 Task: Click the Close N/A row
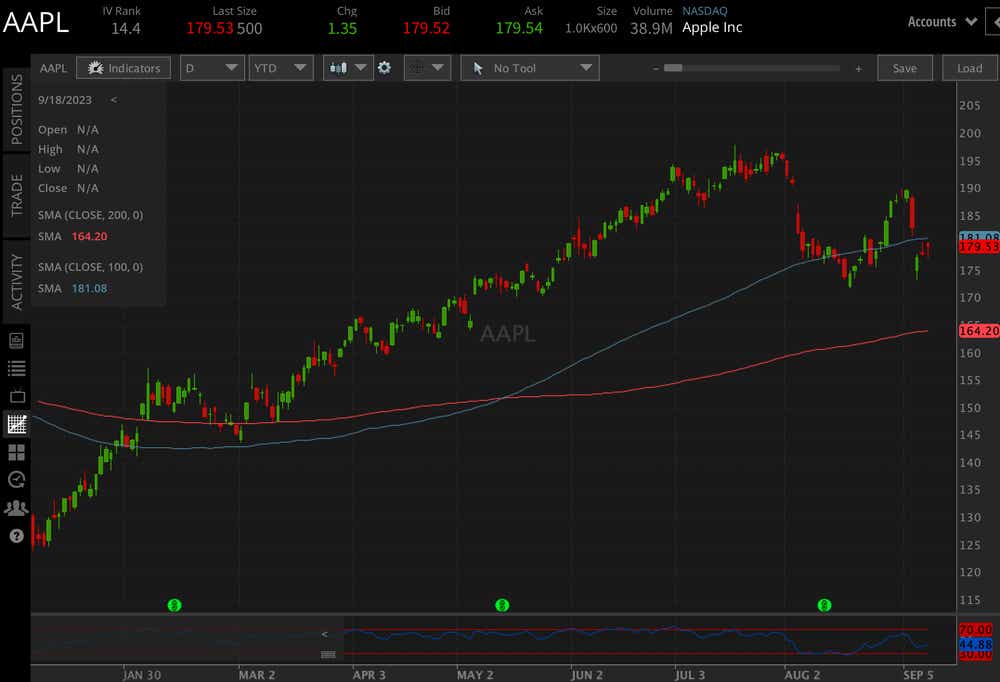click(x=68, y=188)
